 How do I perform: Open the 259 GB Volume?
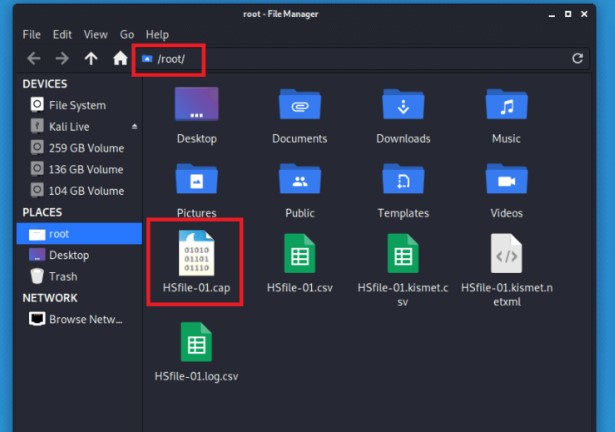click(79, 148)
